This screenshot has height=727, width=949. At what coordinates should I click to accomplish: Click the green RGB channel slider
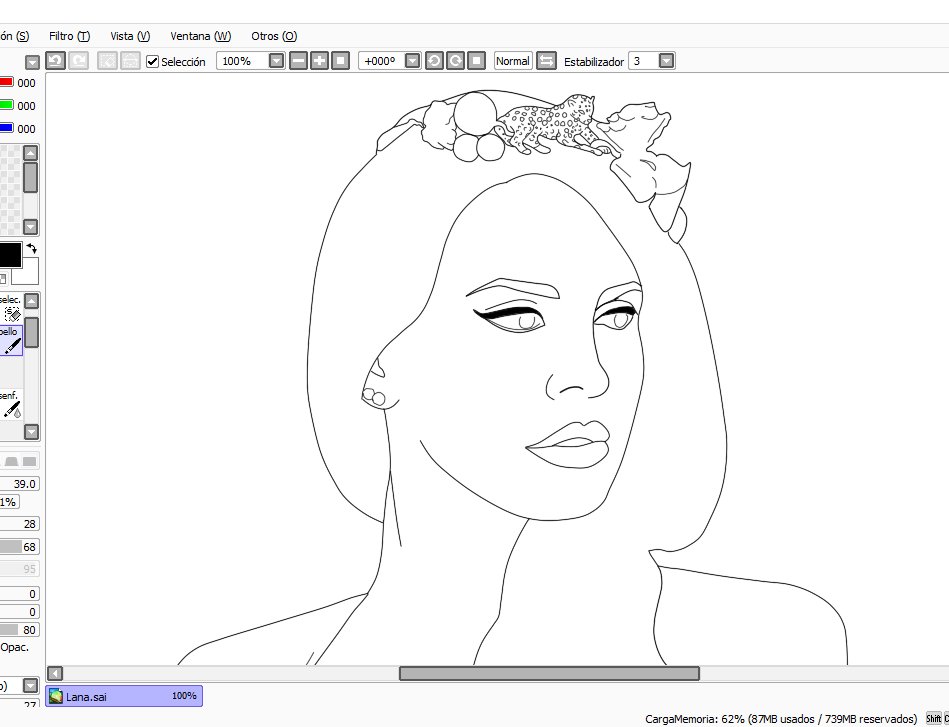[7, 105]
